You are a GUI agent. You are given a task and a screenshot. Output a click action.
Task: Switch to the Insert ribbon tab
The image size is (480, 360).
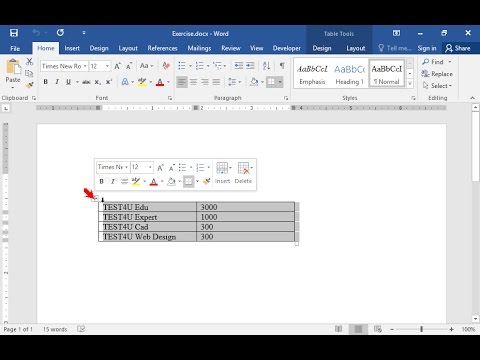coord(72,48)
